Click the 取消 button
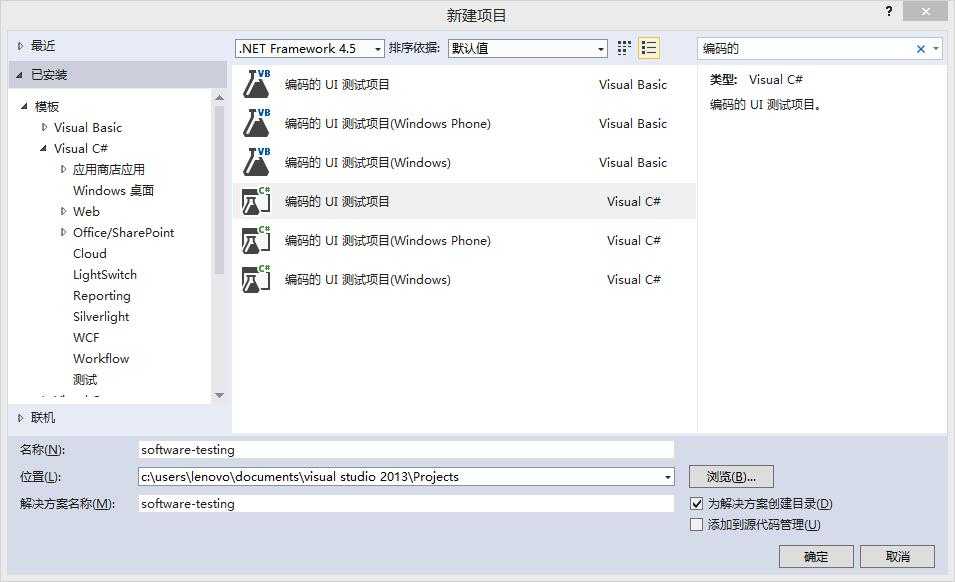Screen dimensions: 955x582 897,556
